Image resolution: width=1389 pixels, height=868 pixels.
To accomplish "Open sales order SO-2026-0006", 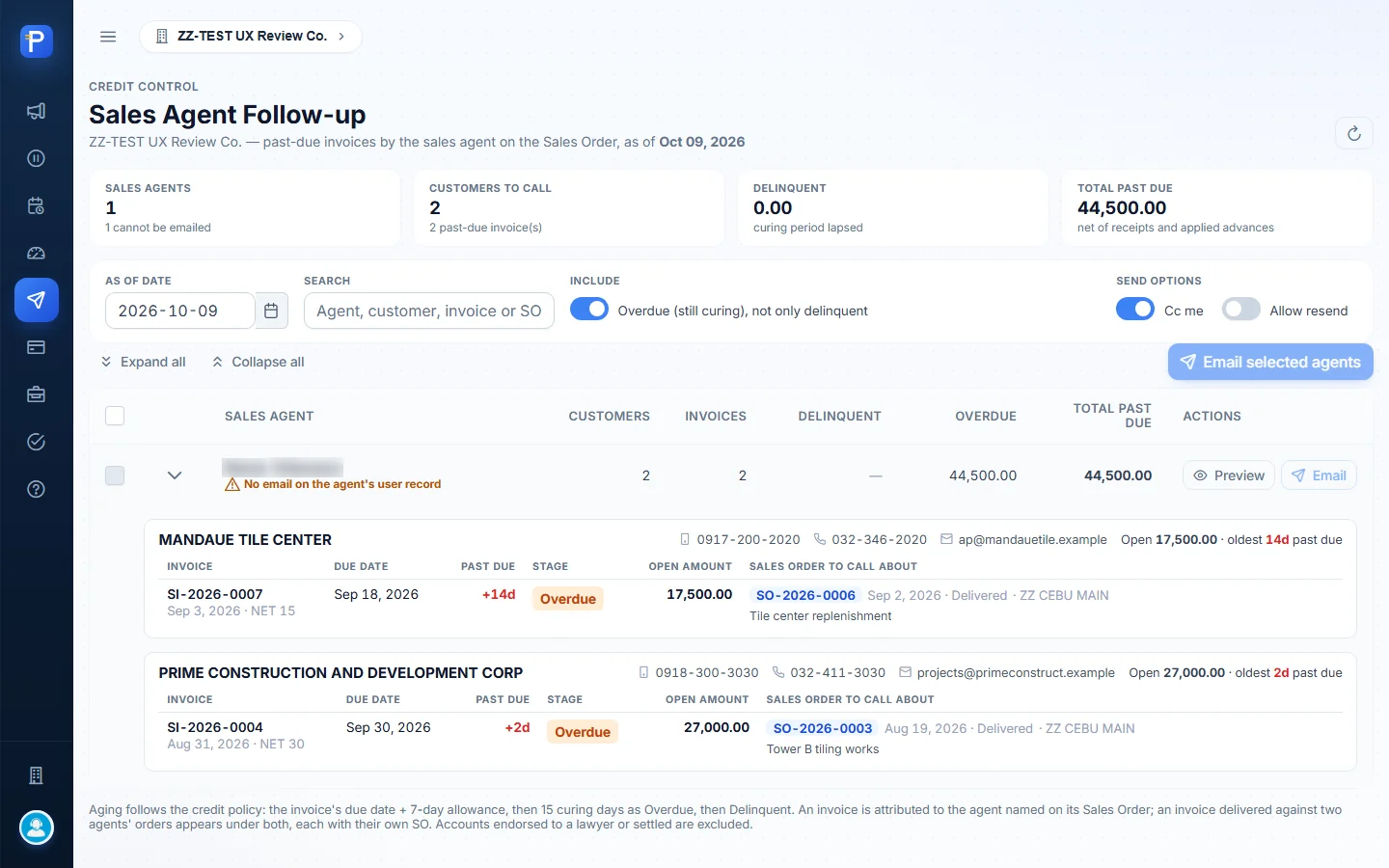I will click(805, 595).
